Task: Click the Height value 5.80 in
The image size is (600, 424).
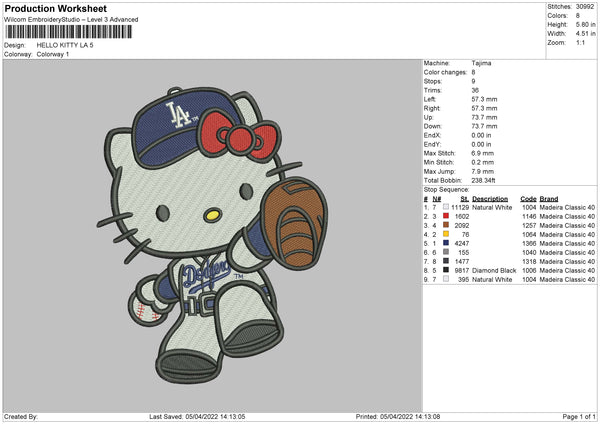Action: (585, 24)
